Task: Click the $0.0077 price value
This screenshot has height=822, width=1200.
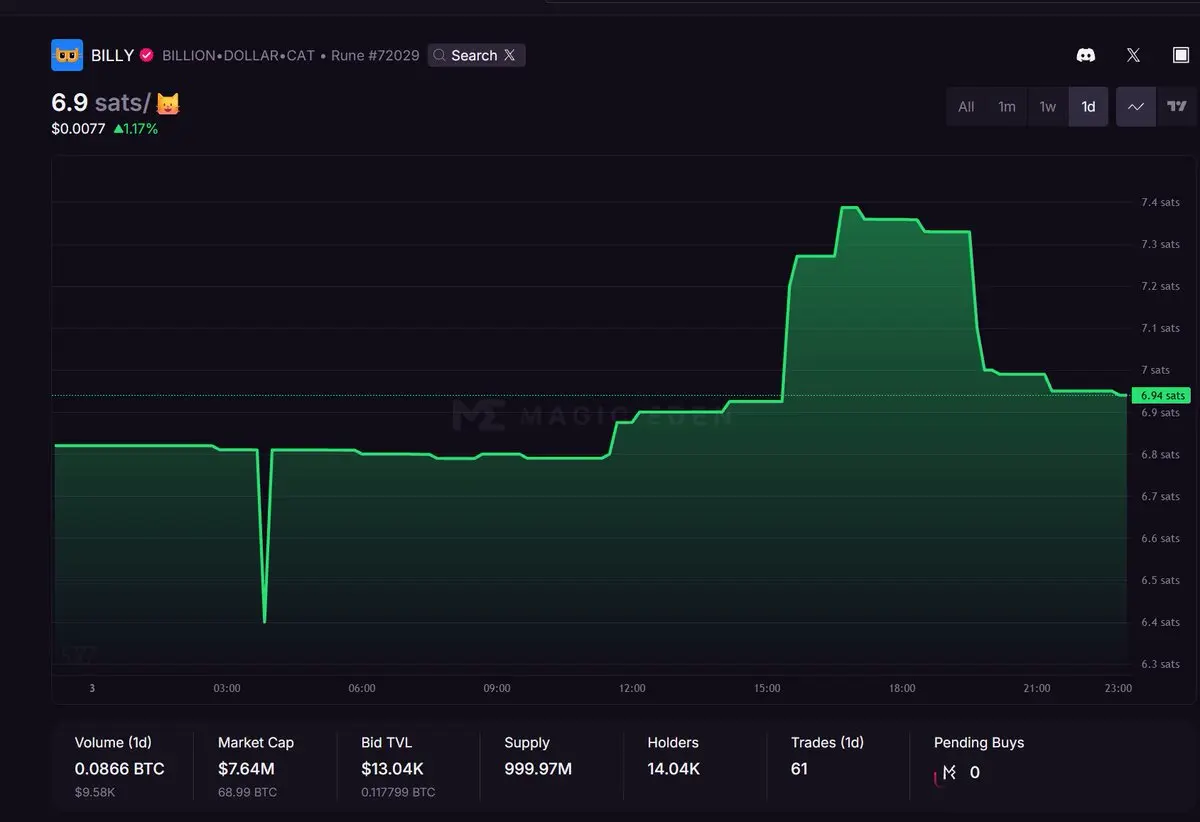Action: 78,128
